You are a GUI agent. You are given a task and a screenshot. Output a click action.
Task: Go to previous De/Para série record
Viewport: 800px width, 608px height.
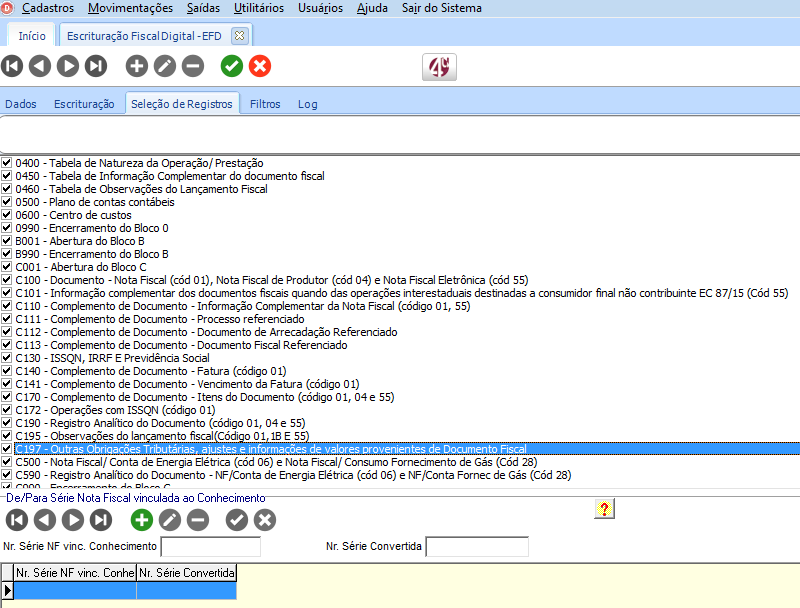click(45, 520)
